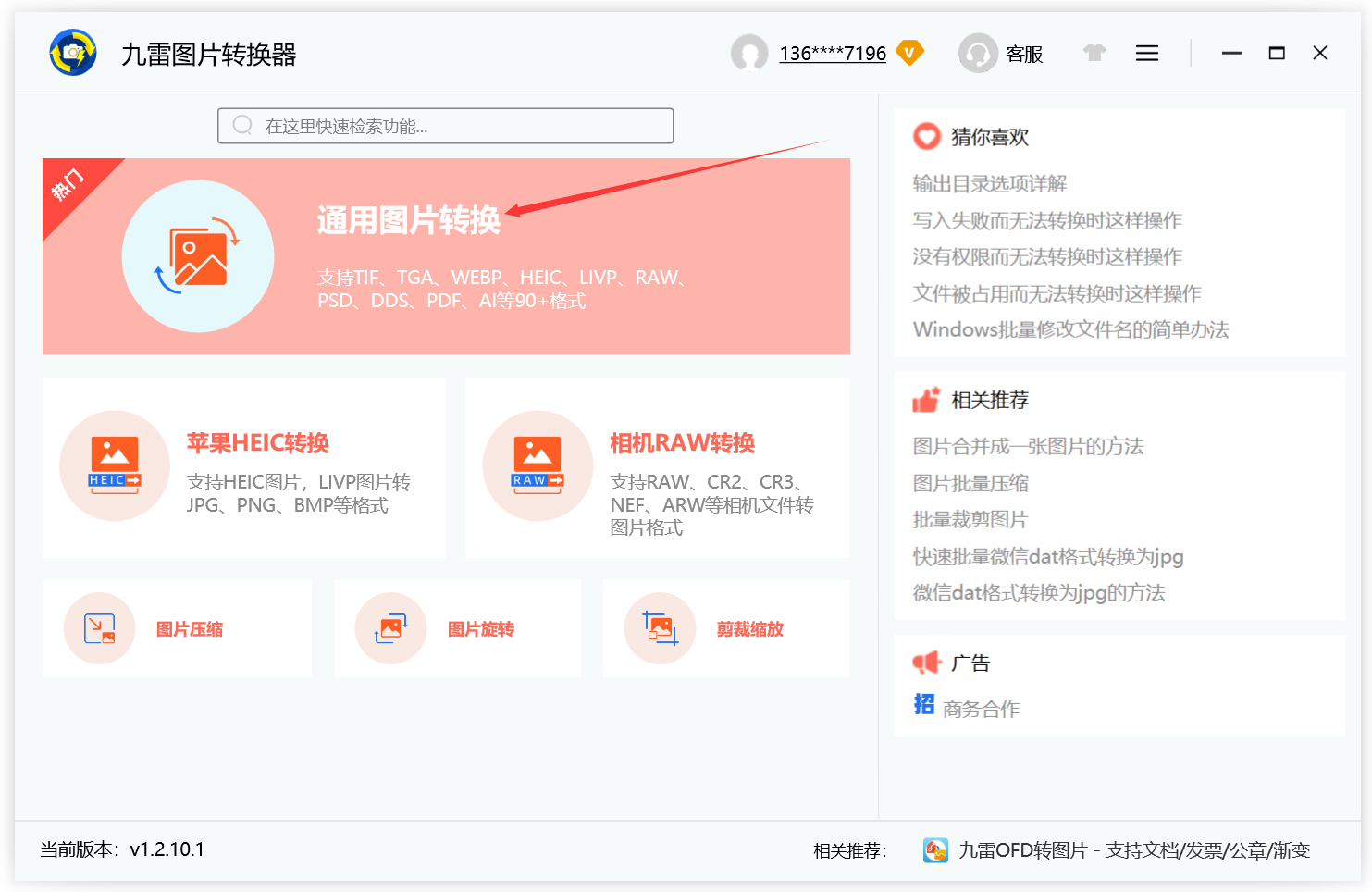Open 文件被占用而无法转换时这样操作 article

tap(1057, 293)
